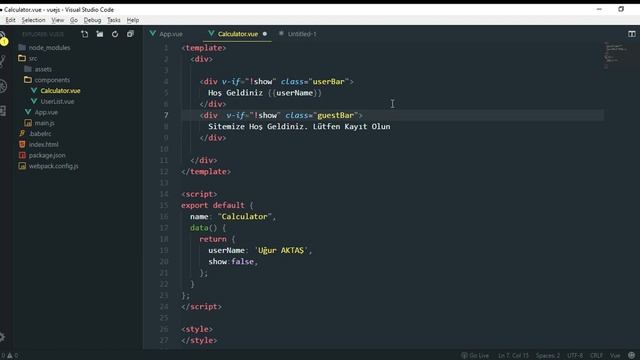Click the .babelrc file icon
This screenshot has height=360, width=640.
tap(22, 133)
